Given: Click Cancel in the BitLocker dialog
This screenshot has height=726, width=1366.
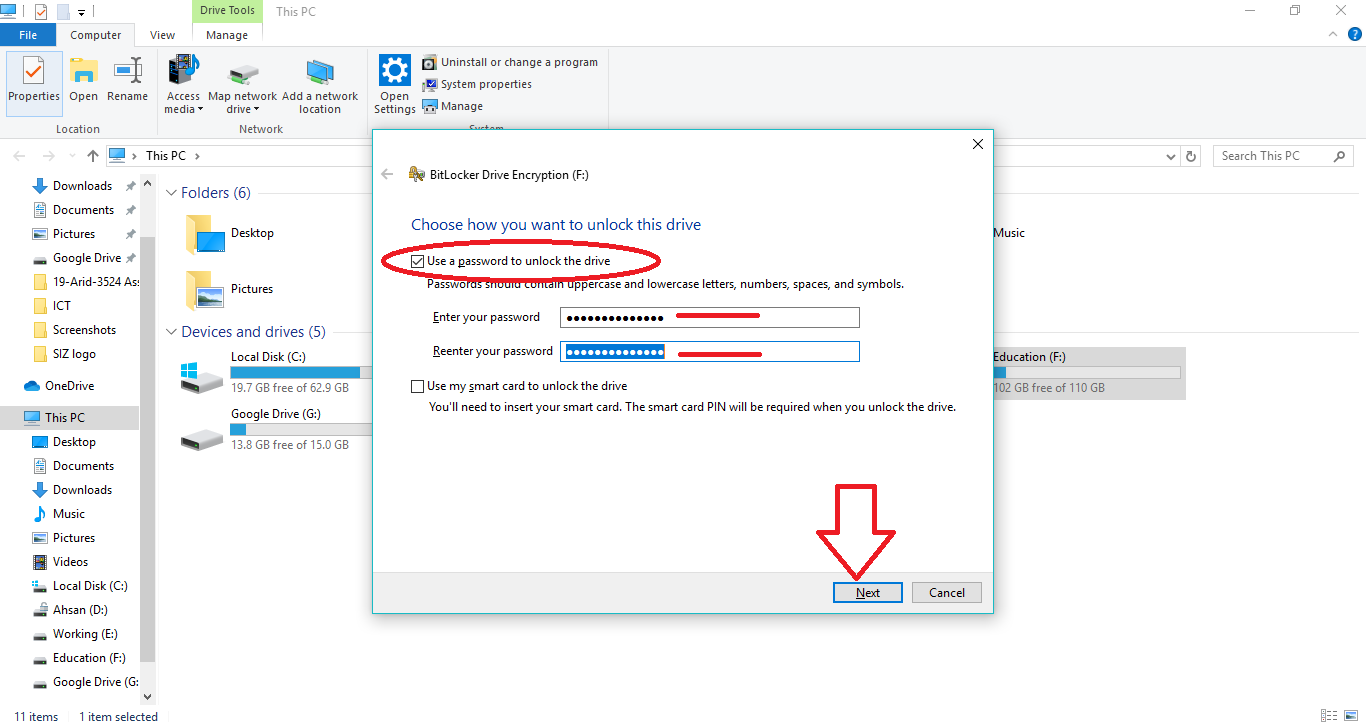Looking at the screenshot, I should click(x=947, y=593).
